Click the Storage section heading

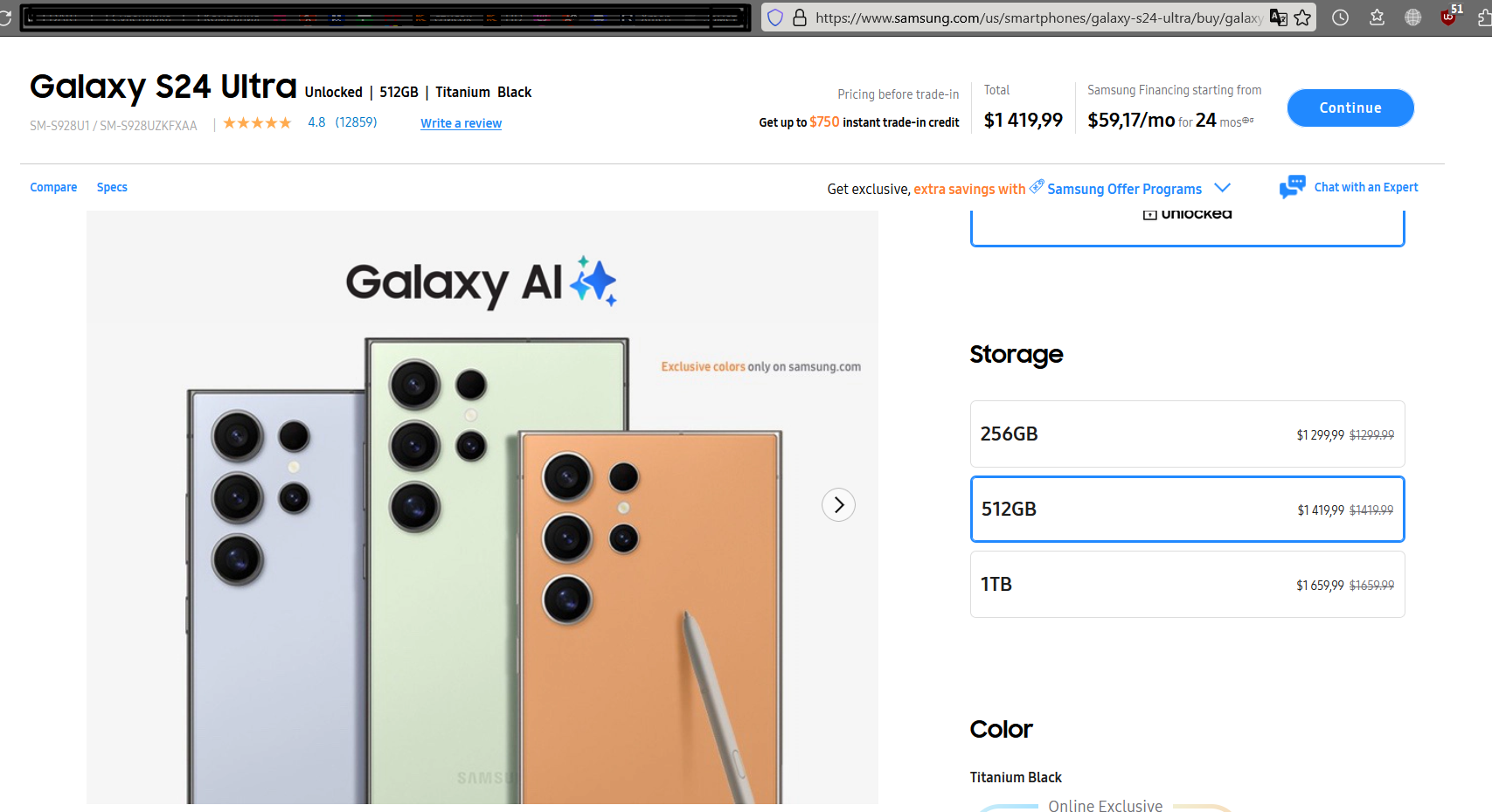1017,354
